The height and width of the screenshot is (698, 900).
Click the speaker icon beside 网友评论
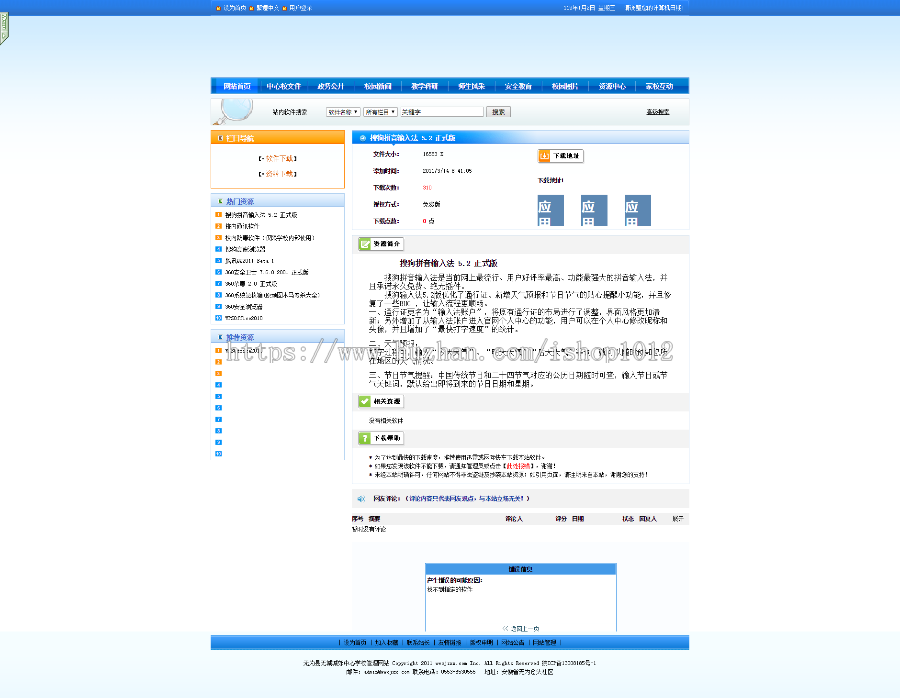[361, 499]
